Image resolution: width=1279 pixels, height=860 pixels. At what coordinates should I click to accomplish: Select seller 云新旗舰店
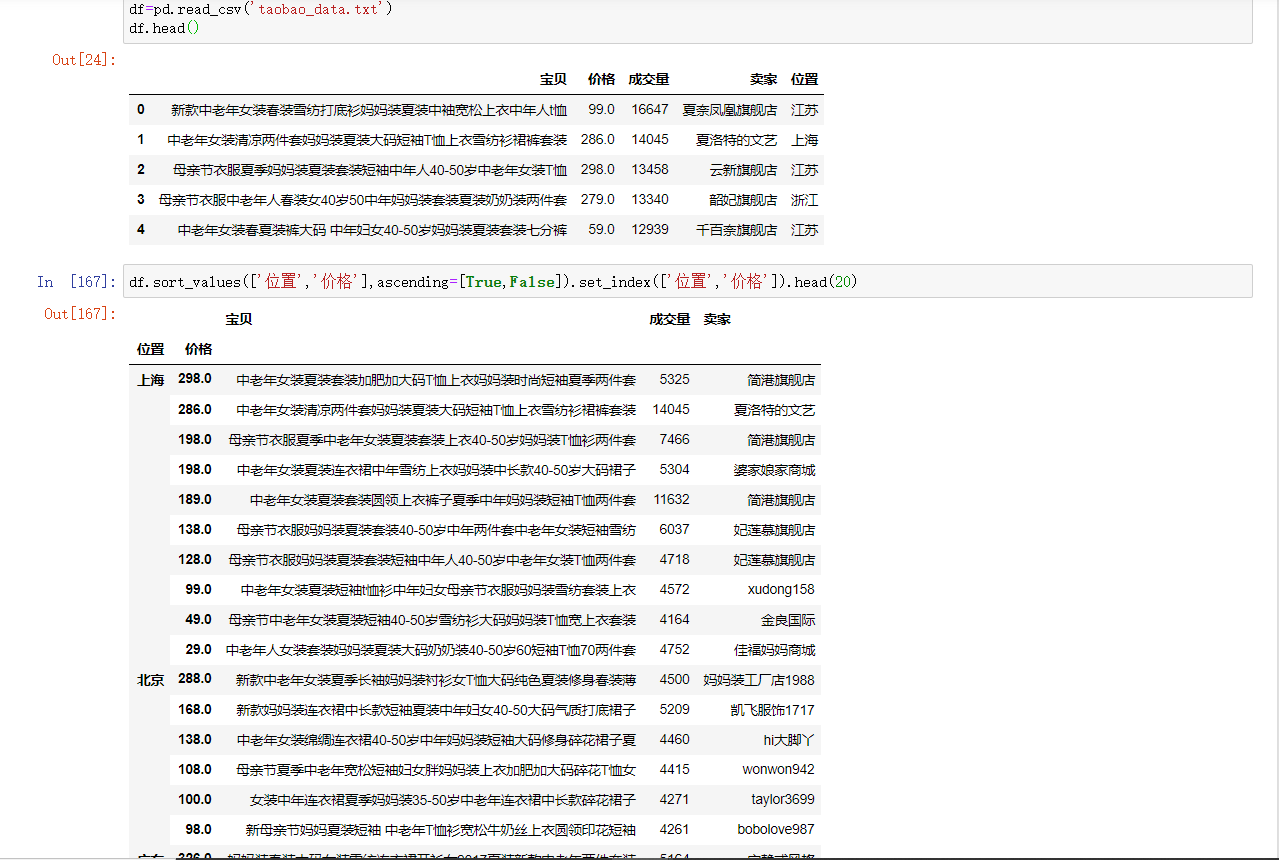[743, 170]
